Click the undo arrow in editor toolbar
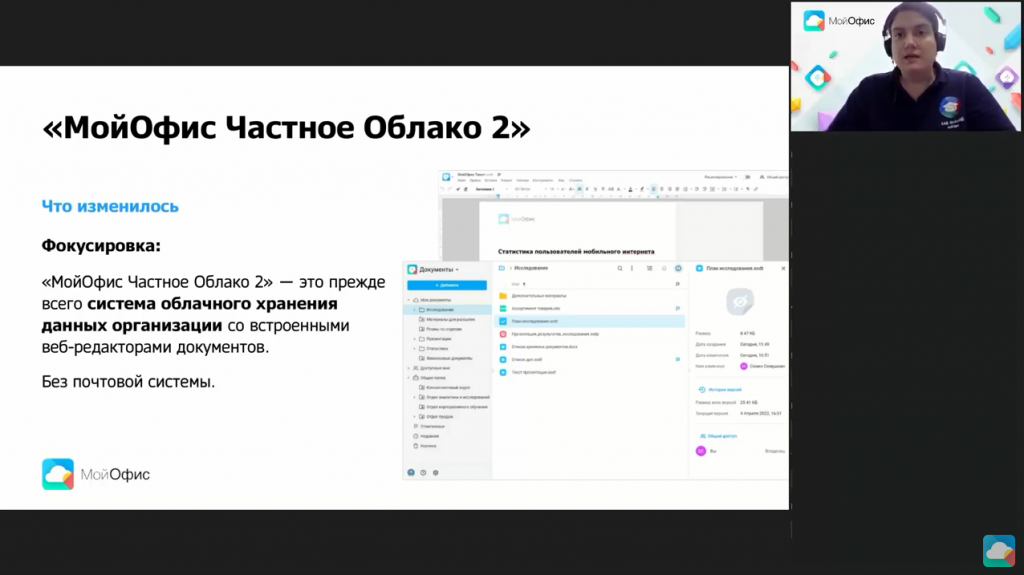Image resolution: width=1024 pixels, height=575 pixels. (442, 189)
